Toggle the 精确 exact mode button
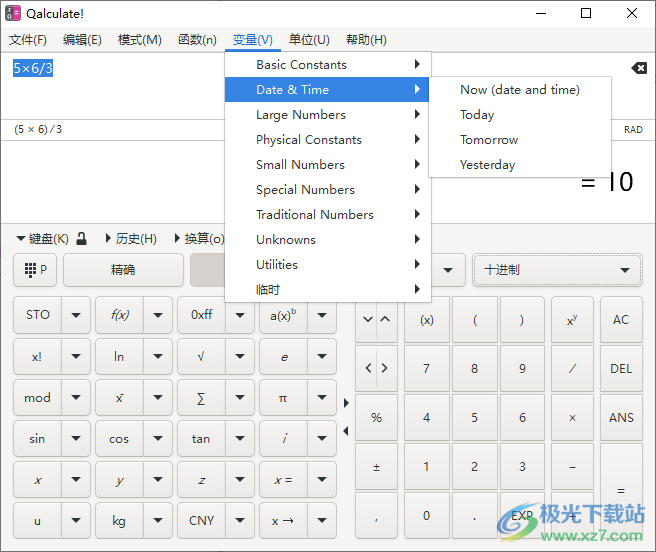The width and height of the screenshot is (656, 552). pyautogui.click(x=123, y=270)
